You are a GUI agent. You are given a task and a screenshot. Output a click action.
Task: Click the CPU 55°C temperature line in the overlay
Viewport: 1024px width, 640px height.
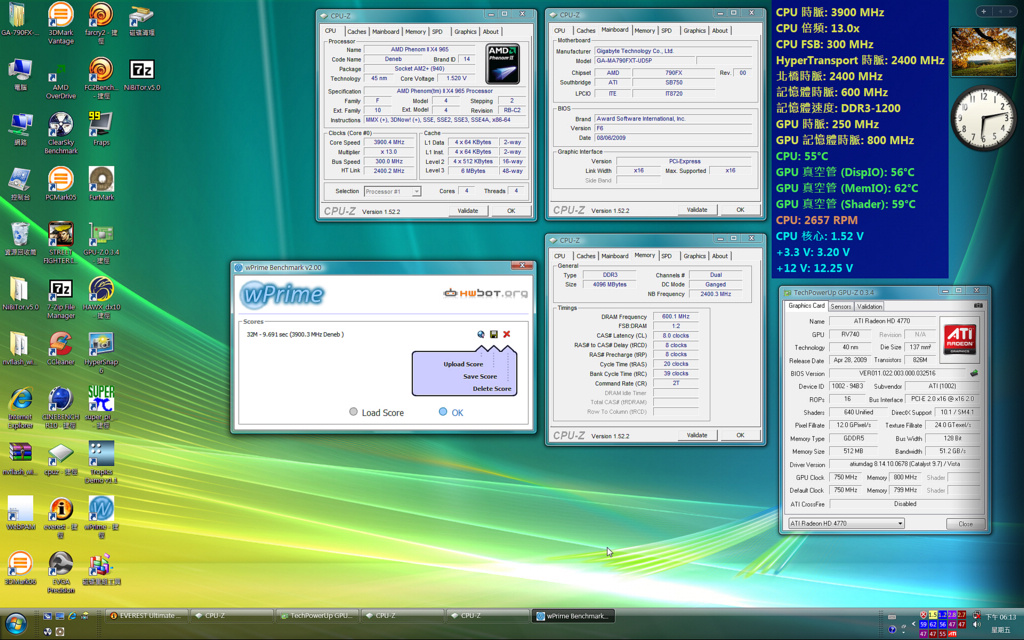[x=802, y=156]
